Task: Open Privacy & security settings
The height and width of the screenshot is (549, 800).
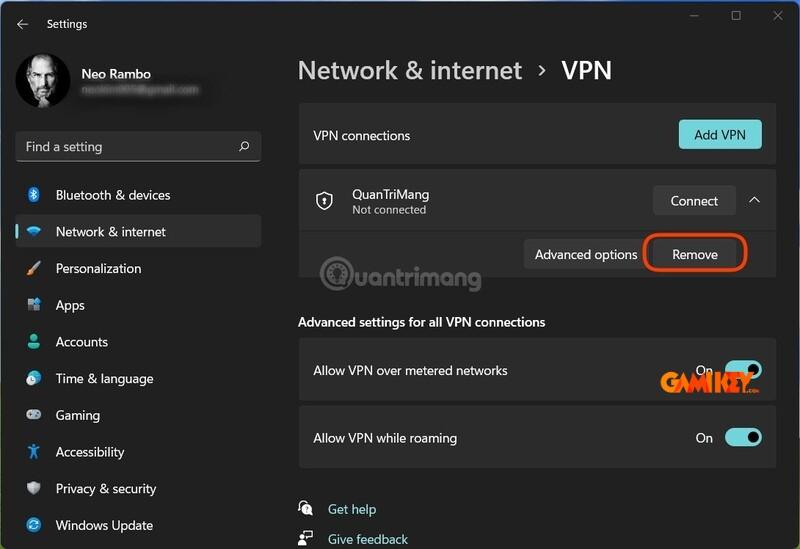Action: click(x=138, y=489)
